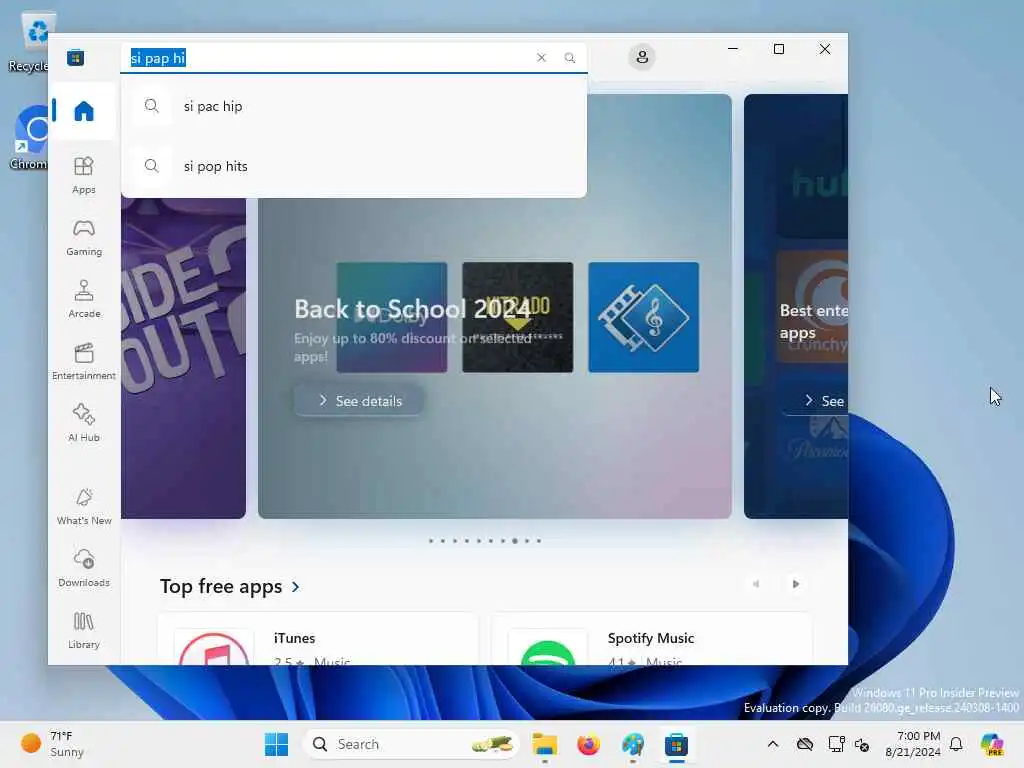1024x768 pixels.
Task: Click the volume muted tray icon
Action: (862, 744)
